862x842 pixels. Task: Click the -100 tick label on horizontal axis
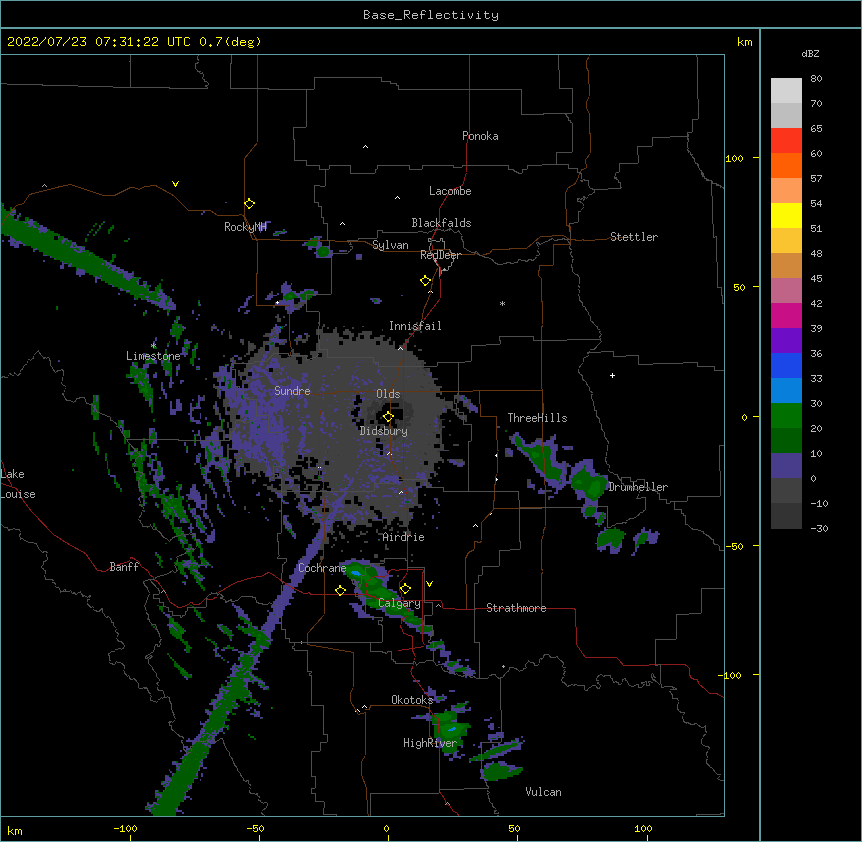coord(125,828)
